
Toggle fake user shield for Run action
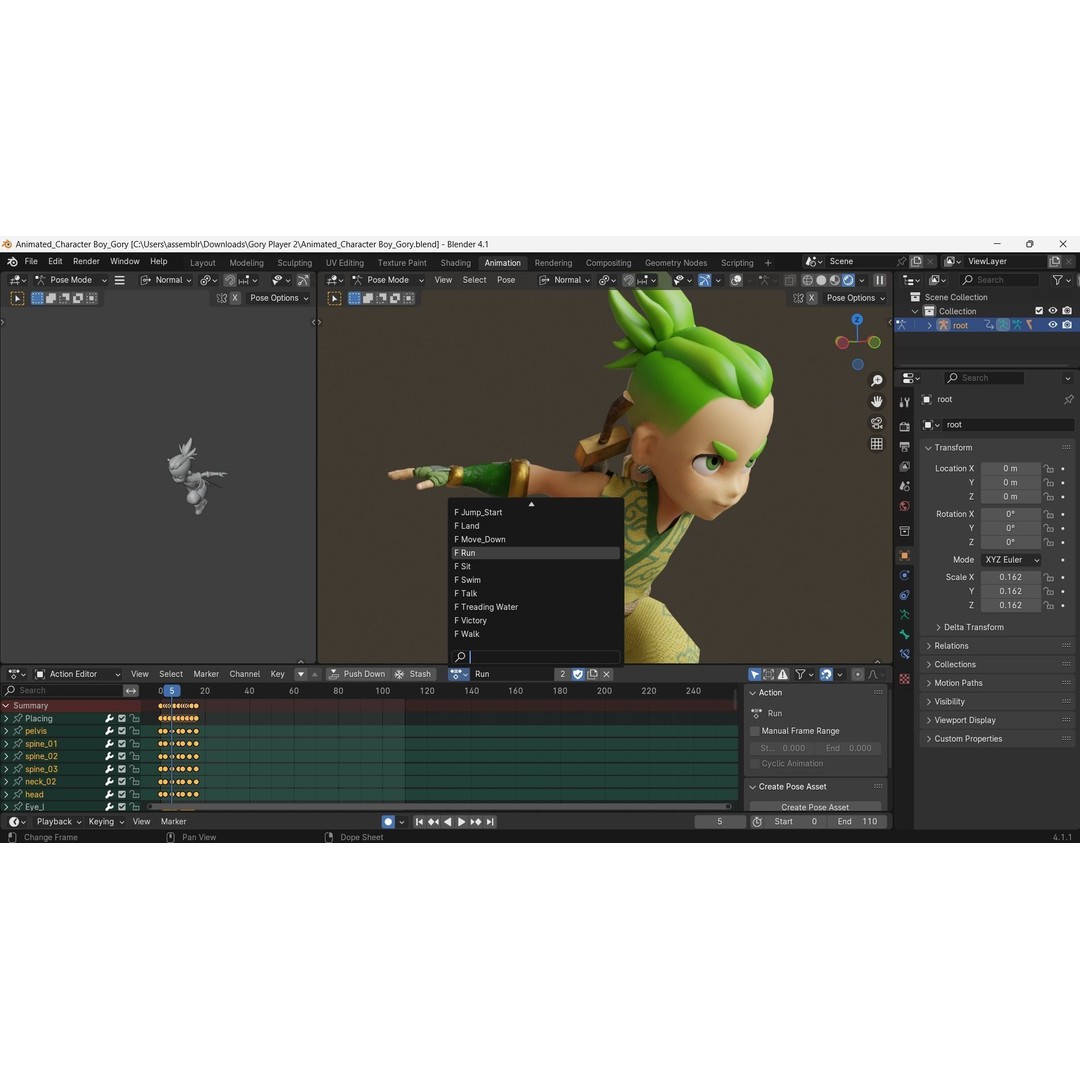[x=578, y=674]
